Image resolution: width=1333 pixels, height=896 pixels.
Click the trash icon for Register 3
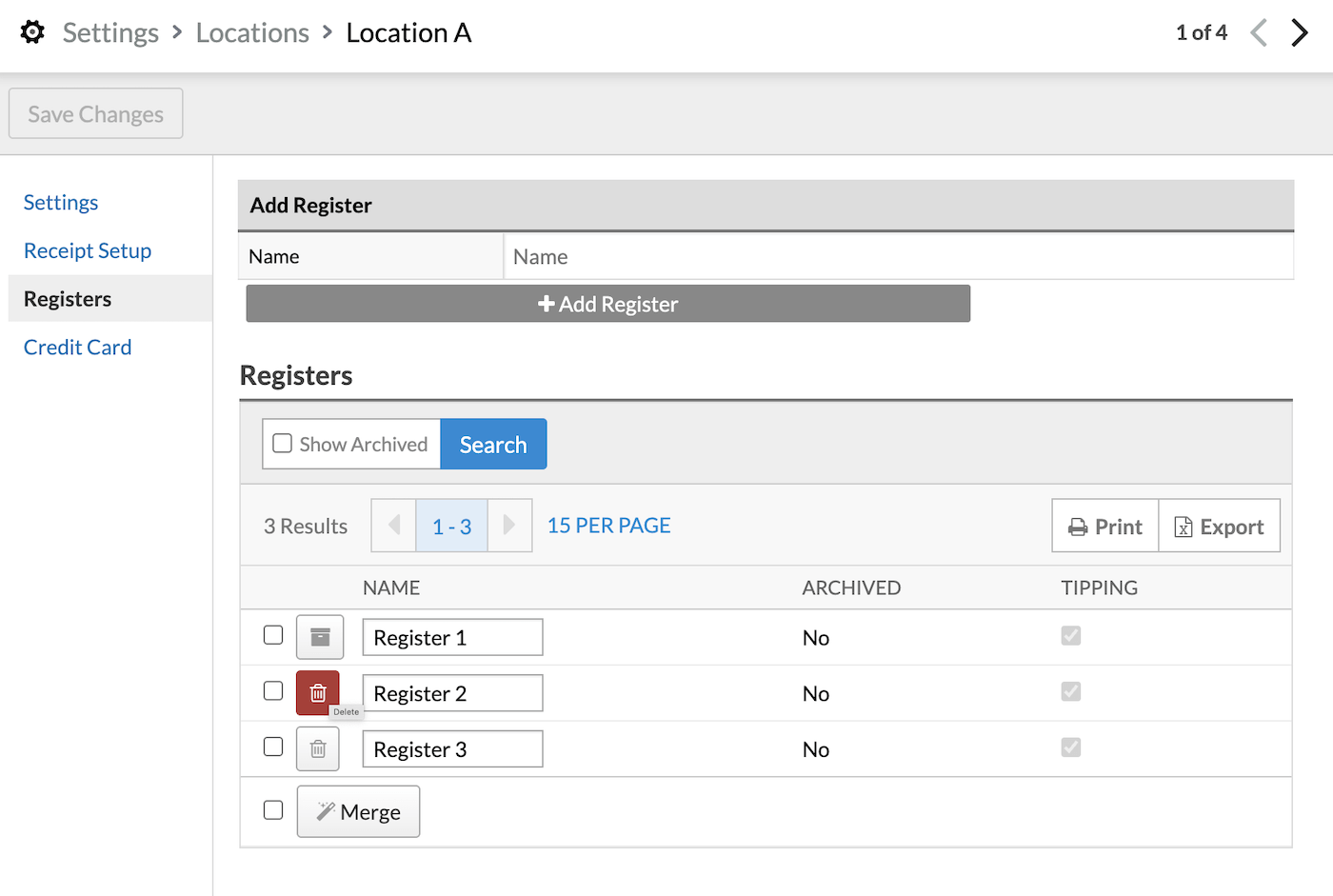(318, 749)
